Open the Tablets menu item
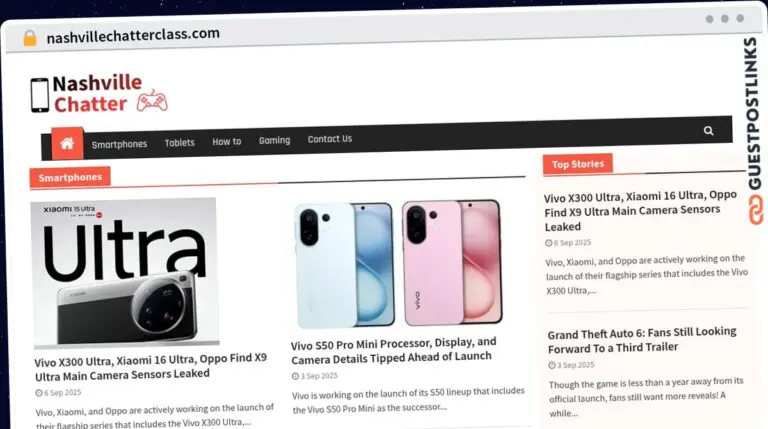Viewport: 768px width, 429px height. tap(179, 143)
